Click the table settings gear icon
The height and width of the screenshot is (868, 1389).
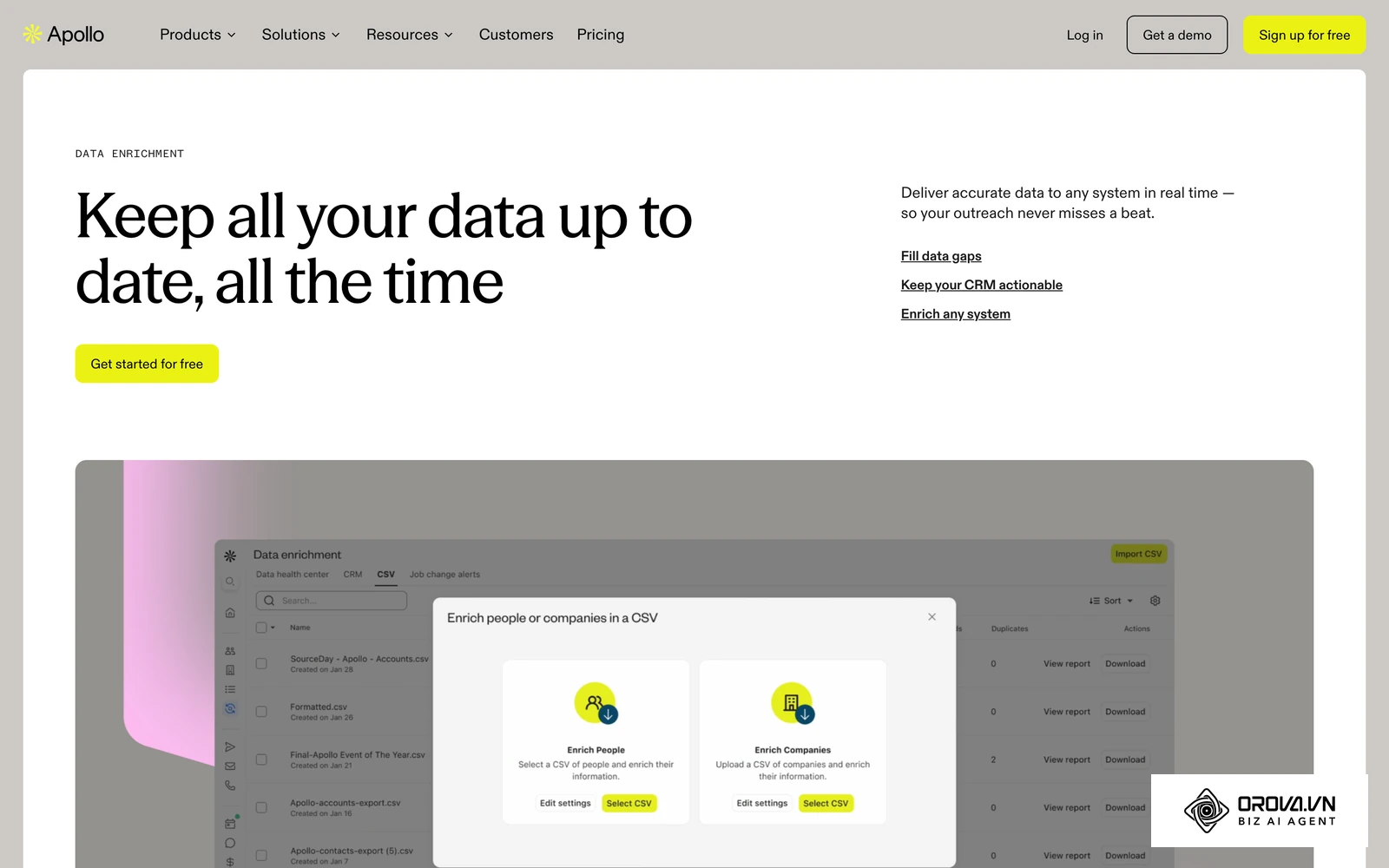pos(1155,601)
